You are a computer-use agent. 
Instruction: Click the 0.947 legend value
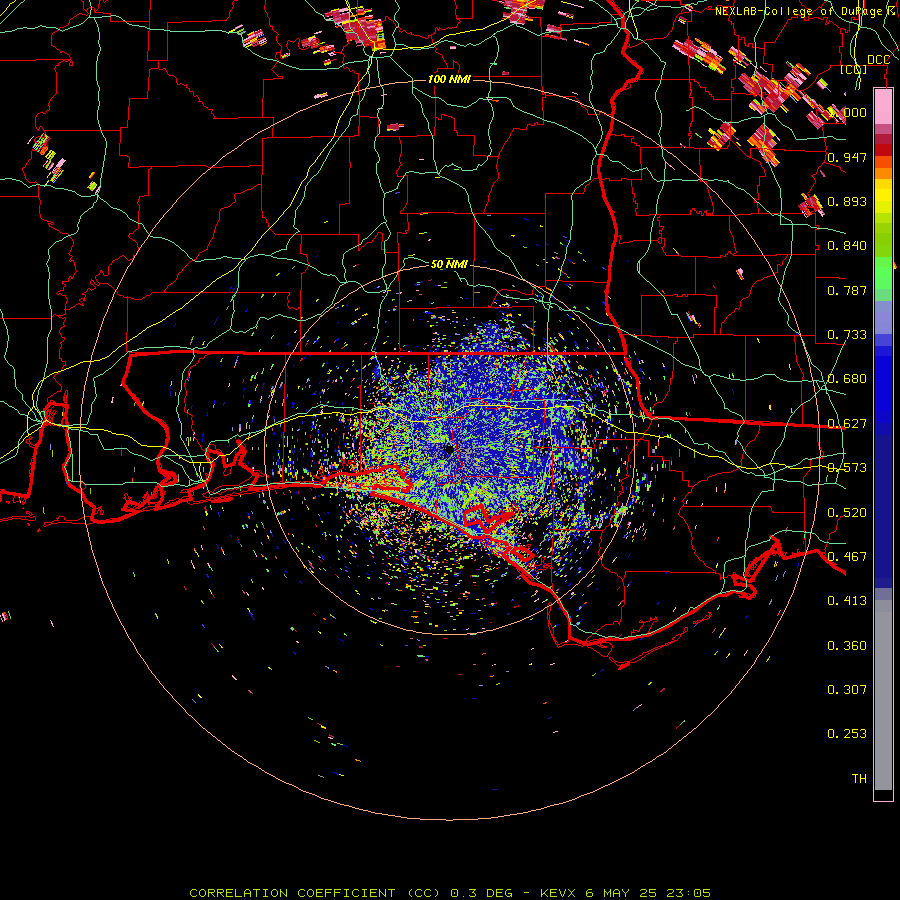847,157
